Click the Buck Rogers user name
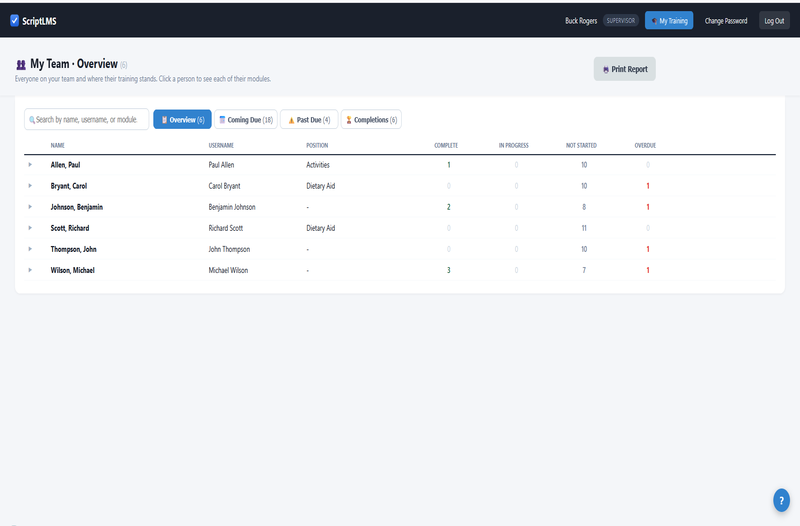Screen dimensions: 800x526 pos(581,21)
